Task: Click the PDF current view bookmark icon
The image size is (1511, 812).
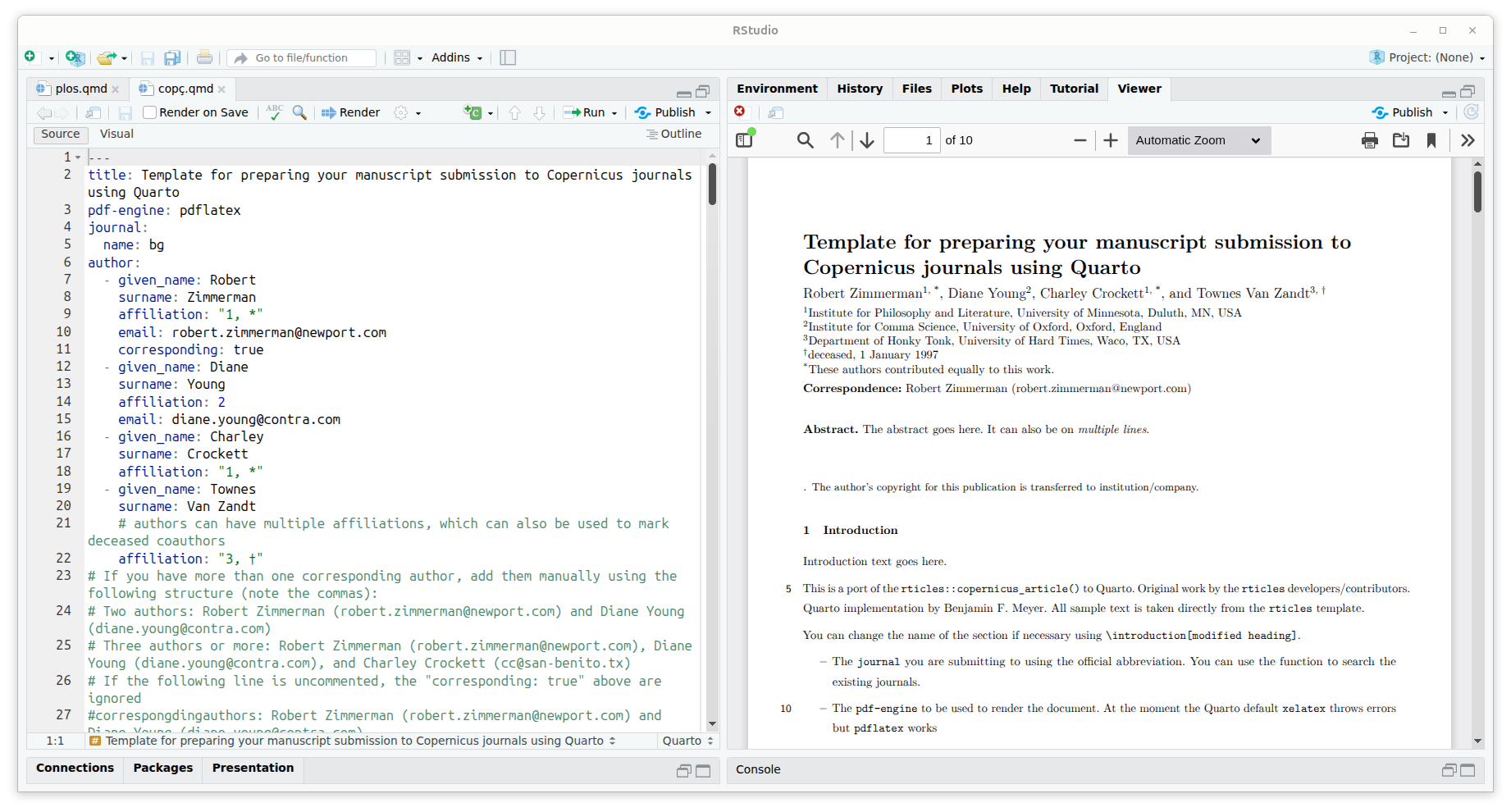Action: (1431, 140)
